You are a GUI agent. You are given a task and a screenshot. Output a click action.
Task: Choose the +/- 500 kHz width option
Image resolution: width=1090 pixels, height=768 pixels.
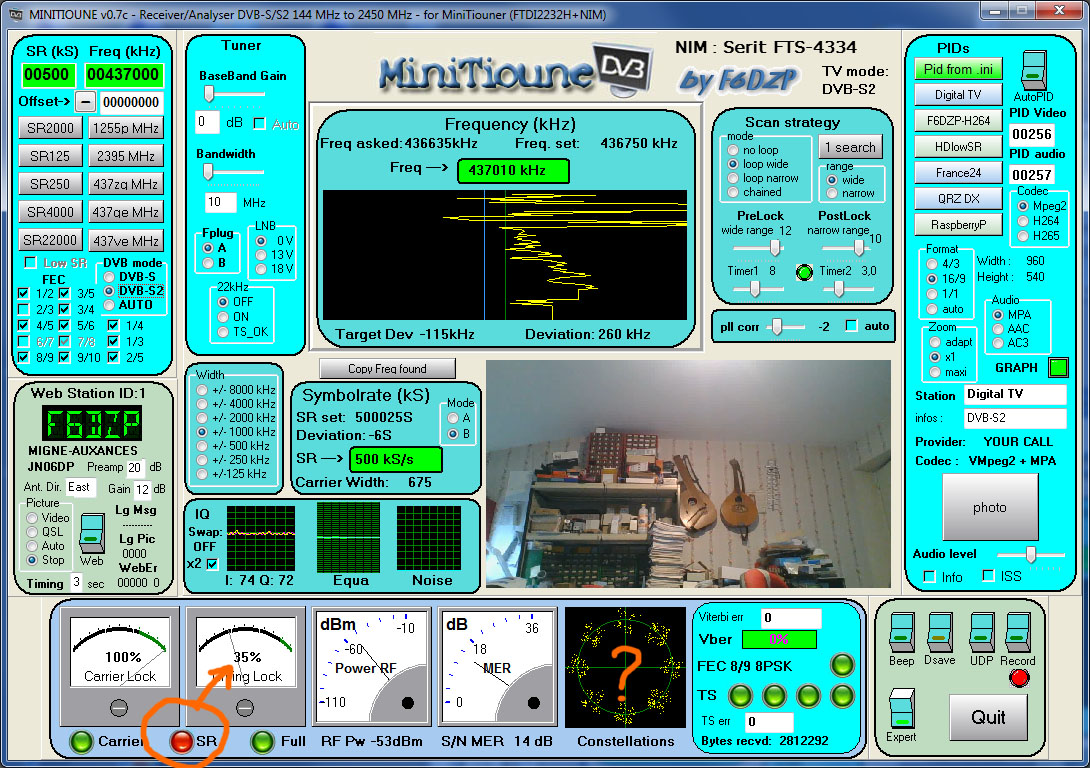[x=203, y=446]
